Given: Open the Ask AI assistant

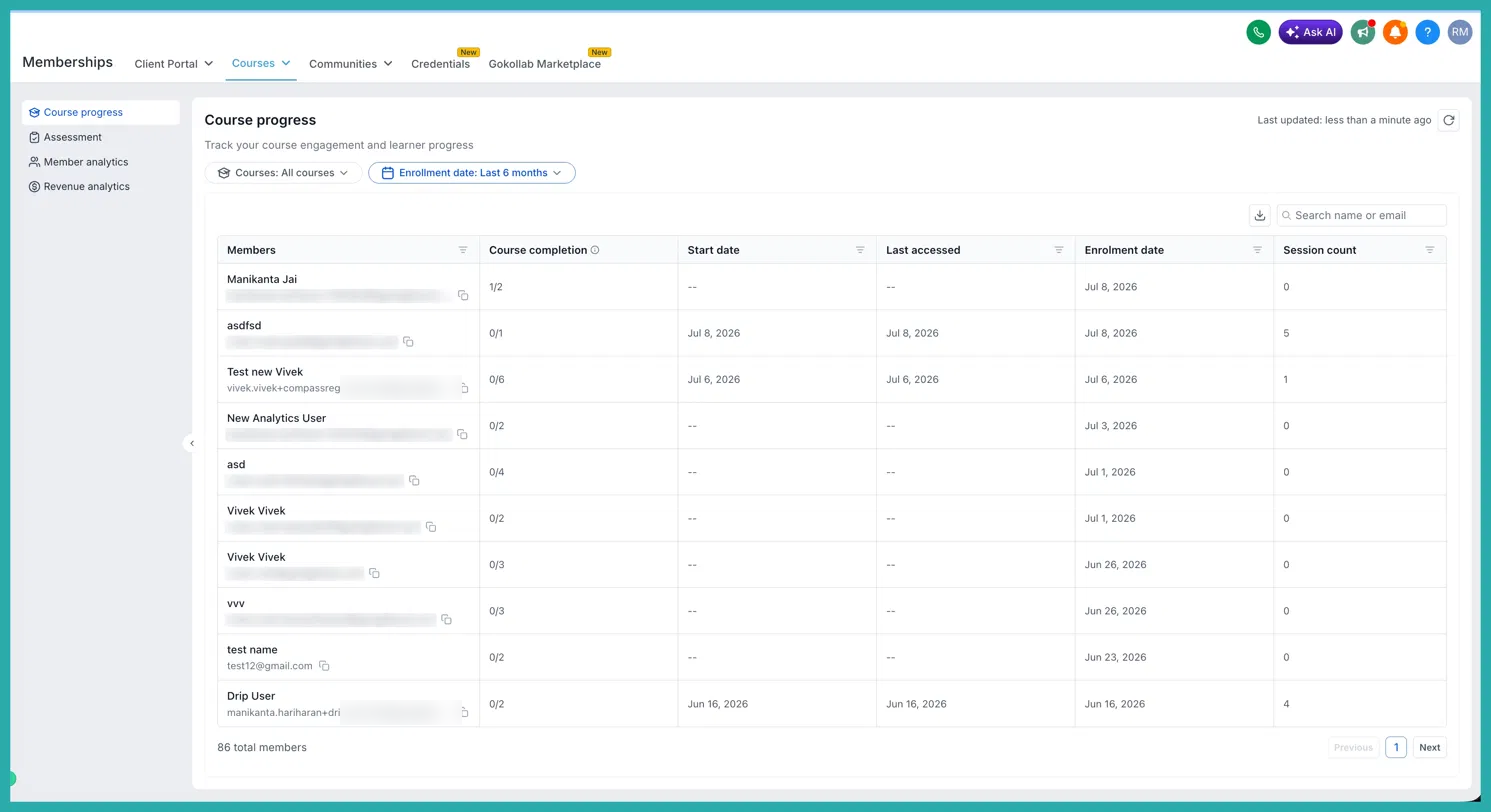Looking at the screenshot, I should click(x=1310, y=32).
